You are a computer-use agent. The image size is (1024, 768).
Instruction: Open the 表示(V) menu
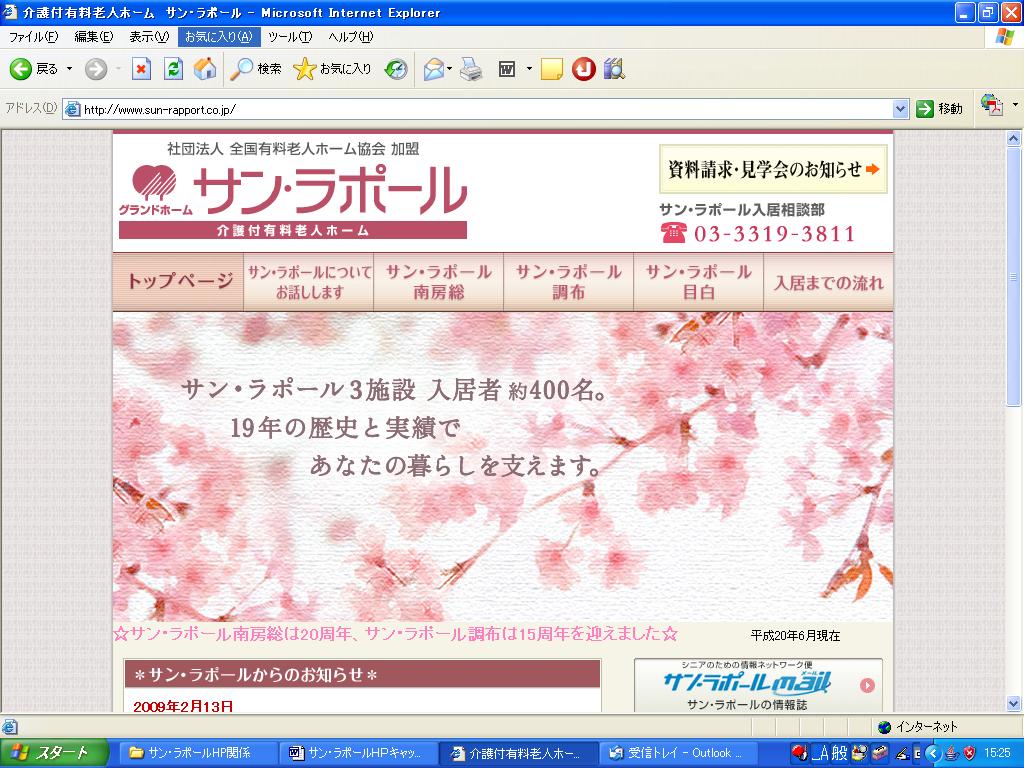[x=149, y=37]
